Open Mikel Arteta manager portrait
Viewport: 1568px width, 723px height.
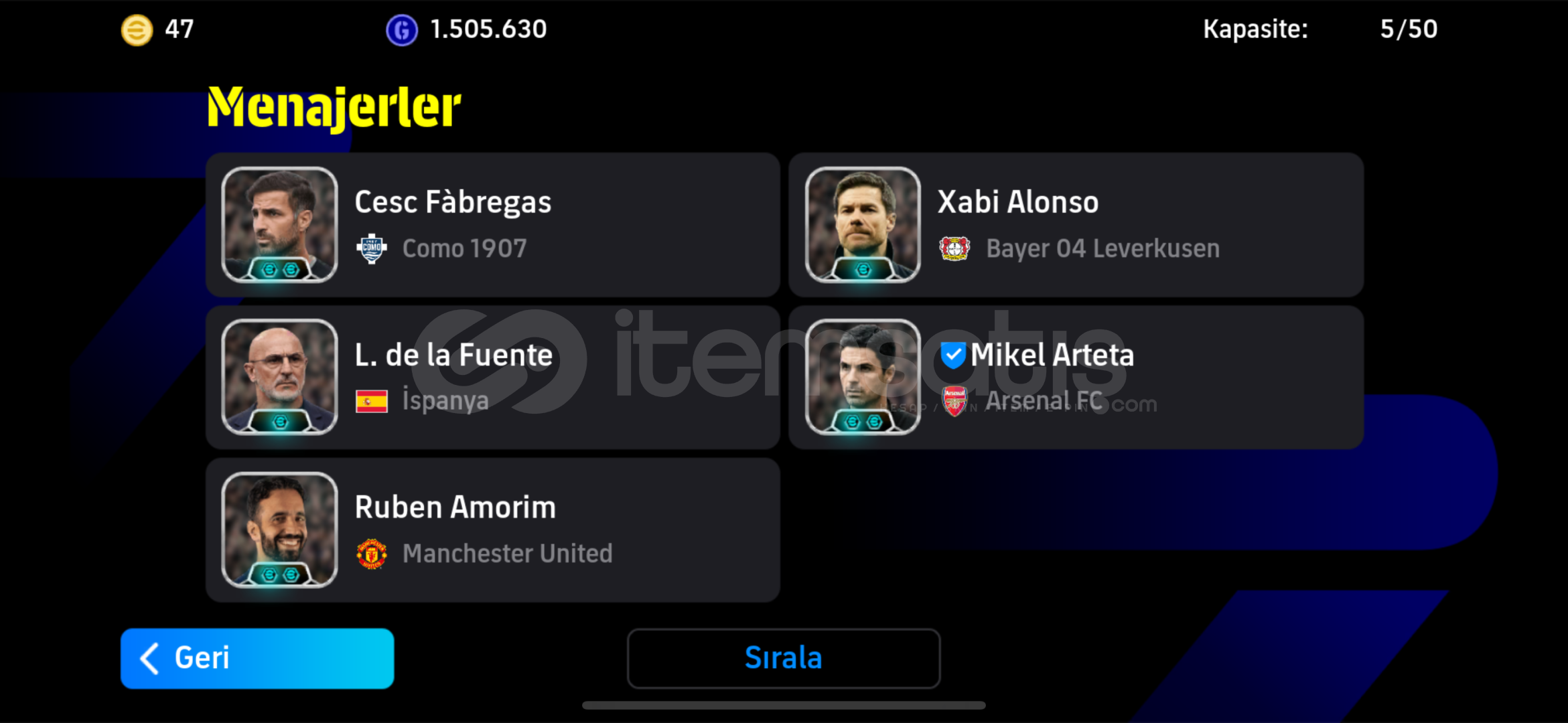[863, 378]
